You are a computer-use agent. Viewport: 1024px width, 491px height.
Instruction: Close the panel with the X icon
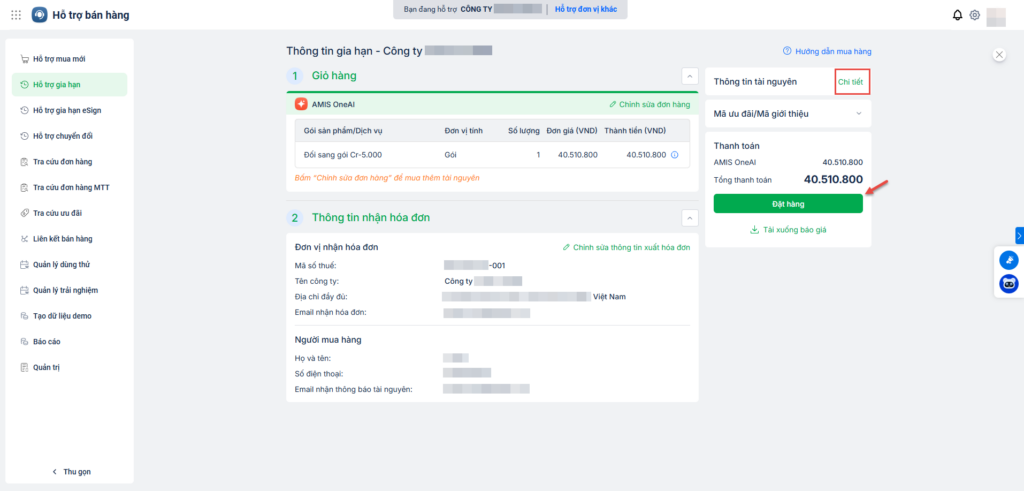click(998, 54)
